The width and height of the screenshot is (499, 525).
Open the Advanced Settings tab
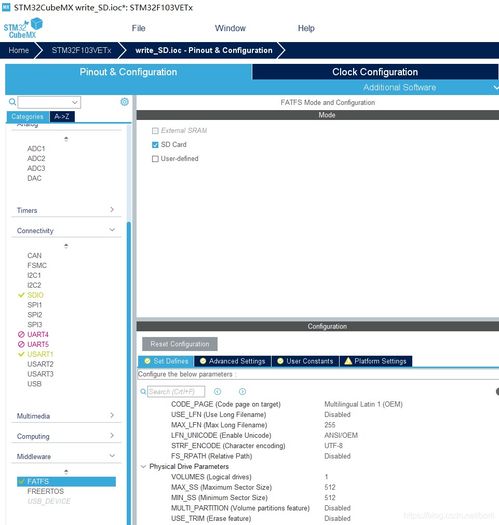pyautogui.click(x=233, y=361)
